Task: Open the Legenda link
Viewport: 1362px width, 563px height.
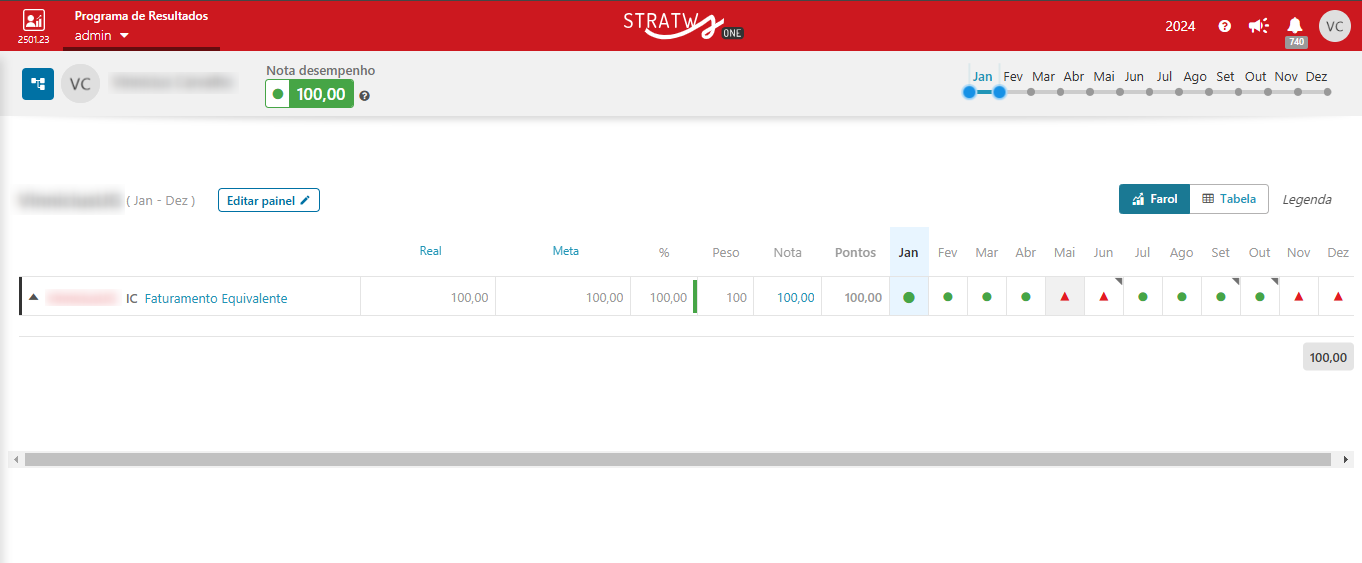Action: [1307, 199]
